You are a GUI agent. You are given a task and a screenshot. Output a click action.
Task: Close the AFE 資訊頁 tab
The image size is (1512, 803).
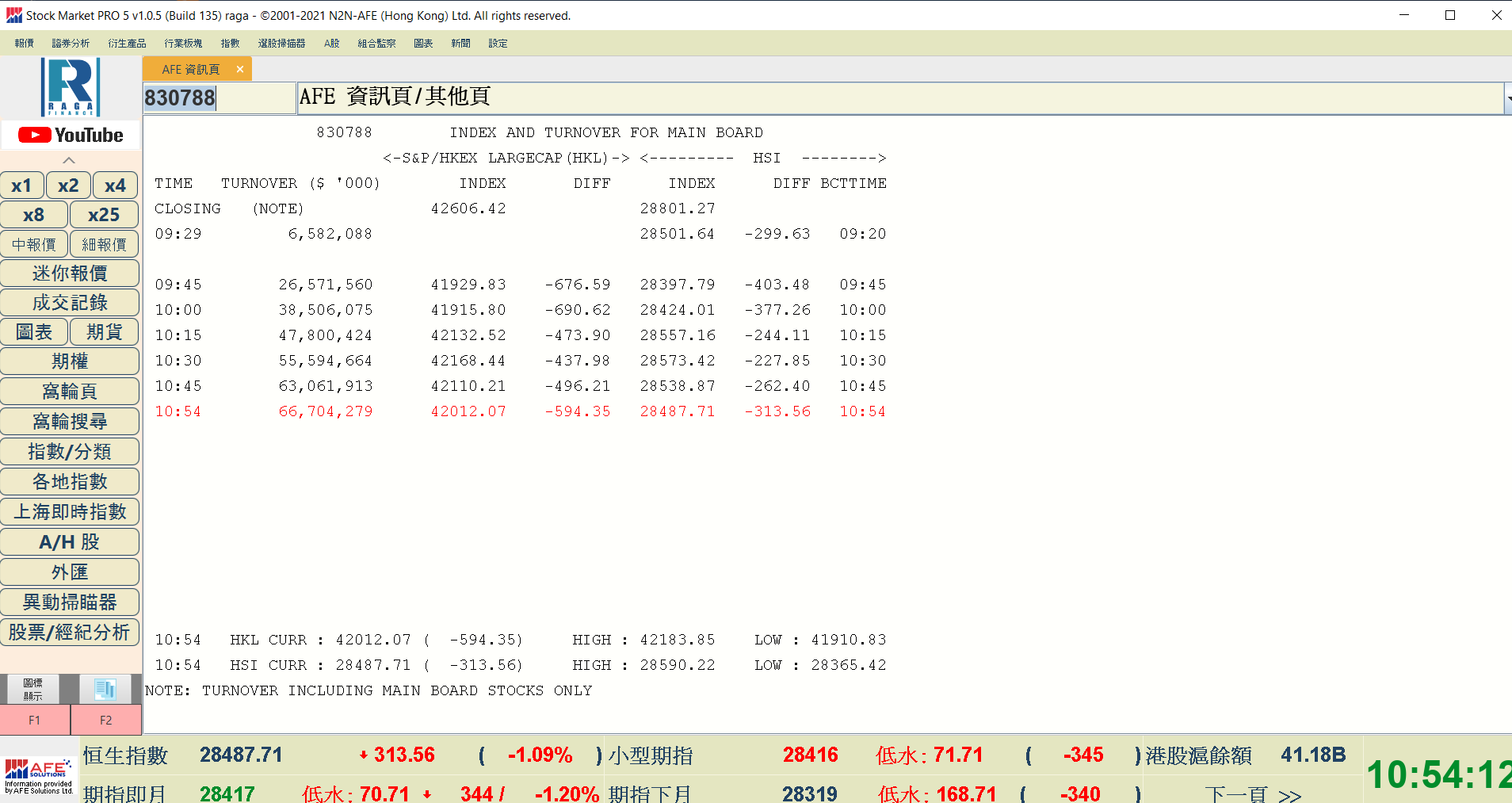click(x=239, y=70)
